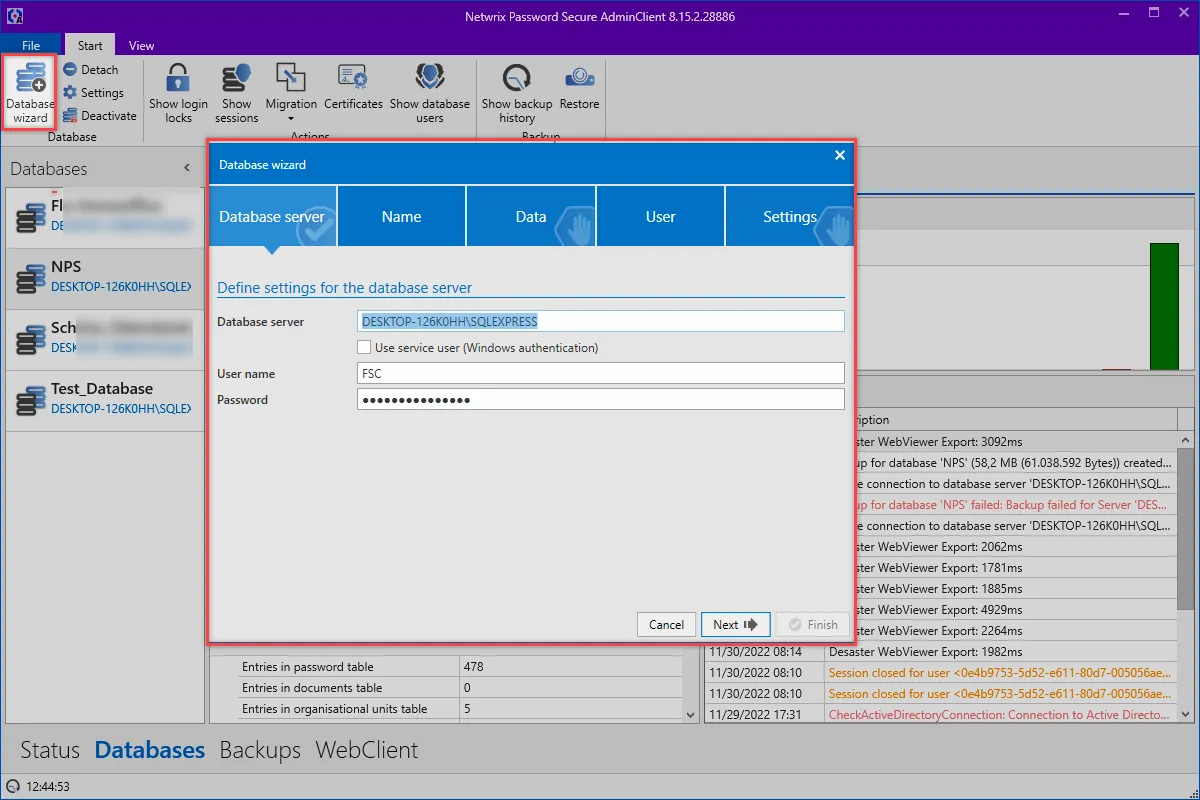This screenshot has height=800, width=1200.
Task: Click the Next button
Action: 735,624
